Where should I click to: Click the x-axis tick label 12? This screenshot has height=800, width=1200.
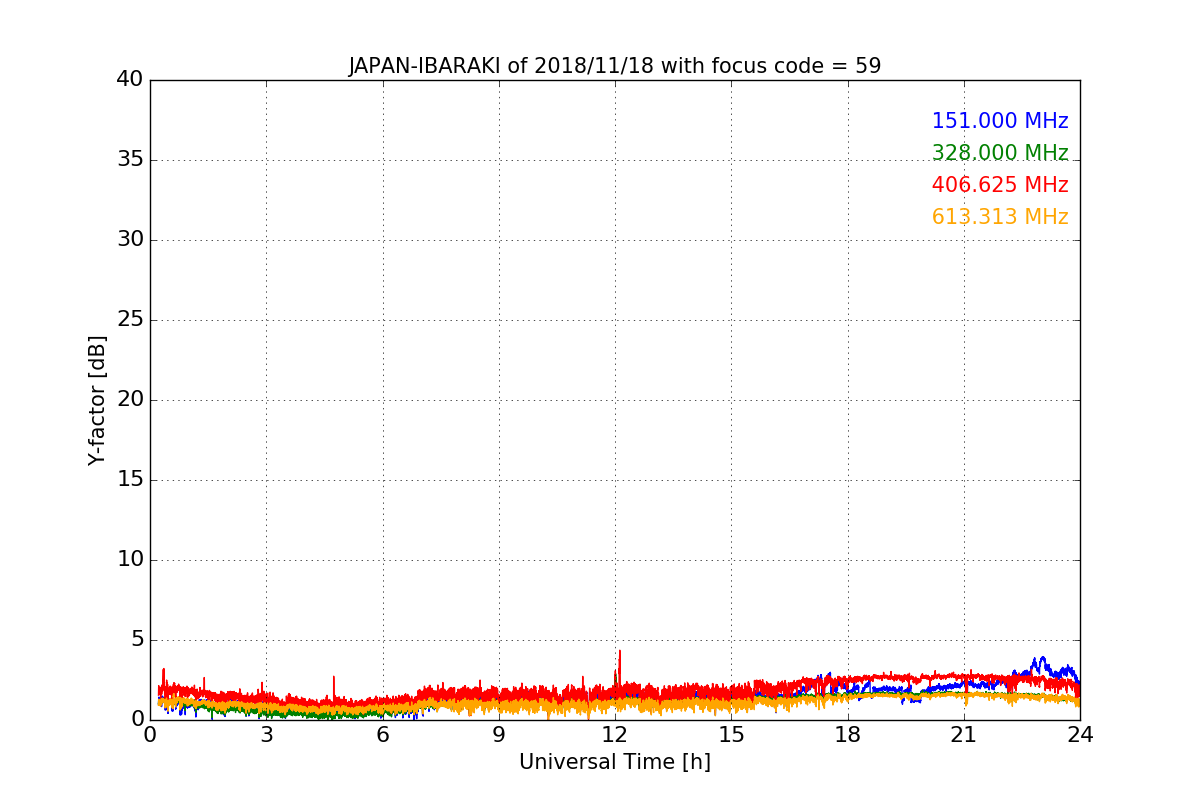[615, 735]
